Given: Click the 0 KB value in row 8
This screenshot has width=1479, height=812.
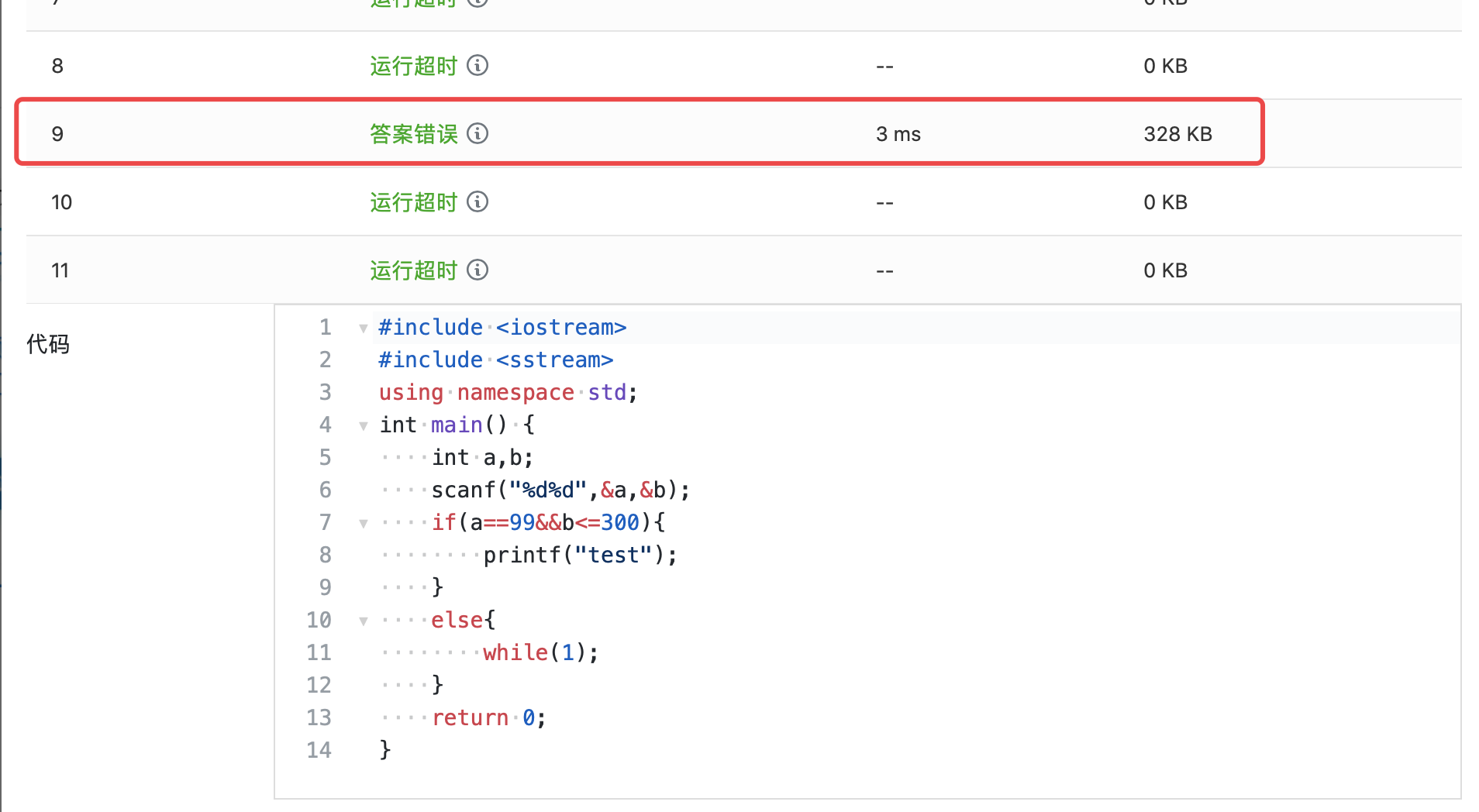Looking at the screenshot, I should [x=1165, y=66].
